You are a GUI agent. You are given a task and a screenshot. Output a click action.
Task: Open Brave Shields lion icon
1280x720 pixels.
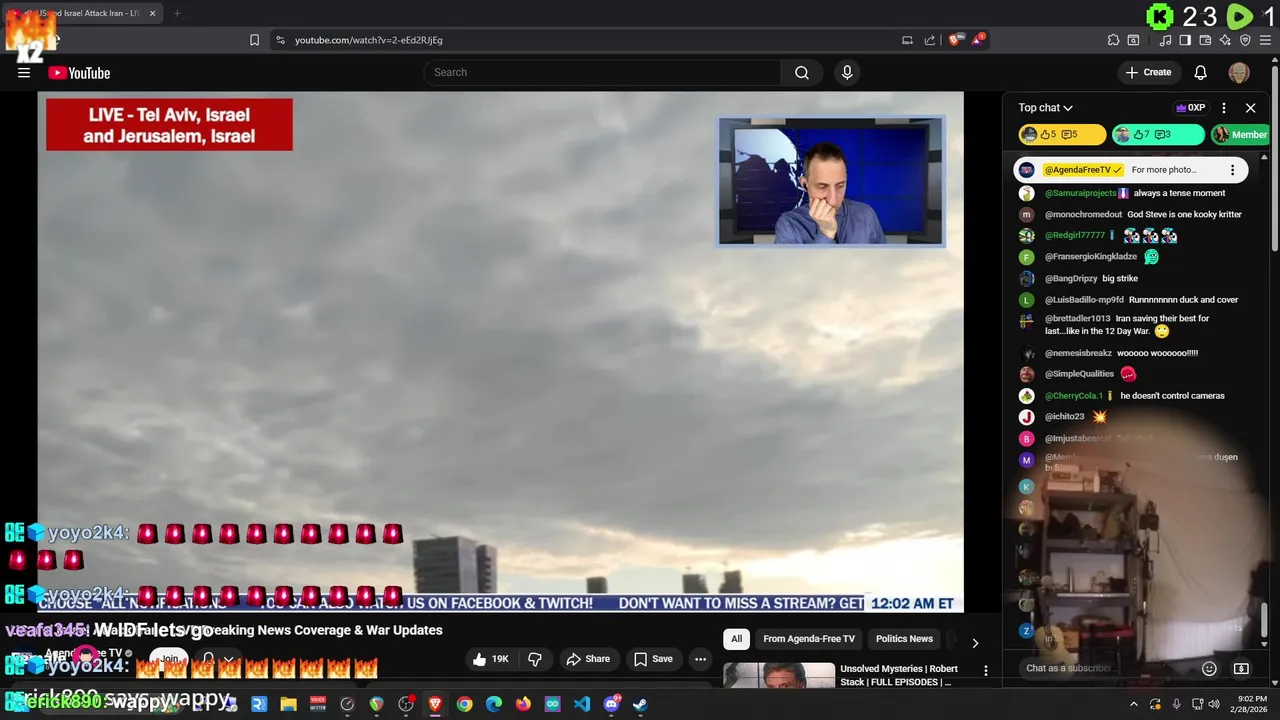(x=956, y=40)
